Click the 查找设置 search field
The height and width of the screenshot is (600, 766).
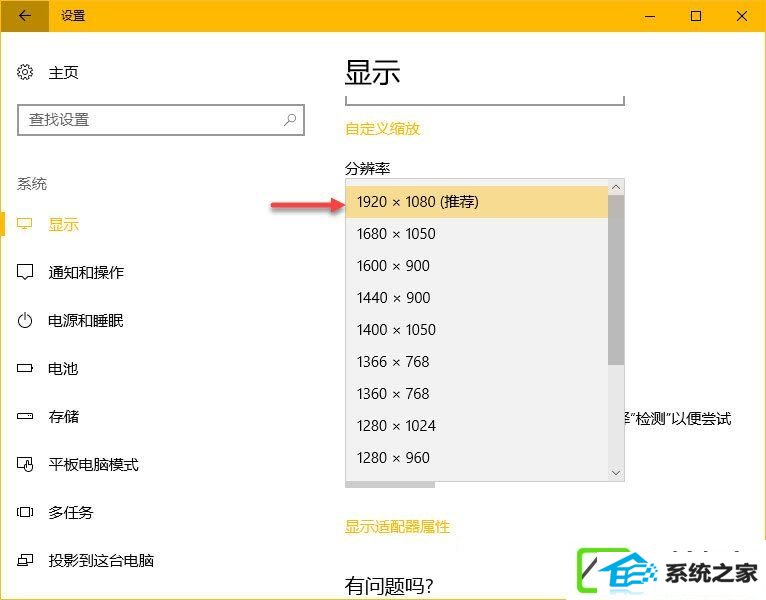161,120
